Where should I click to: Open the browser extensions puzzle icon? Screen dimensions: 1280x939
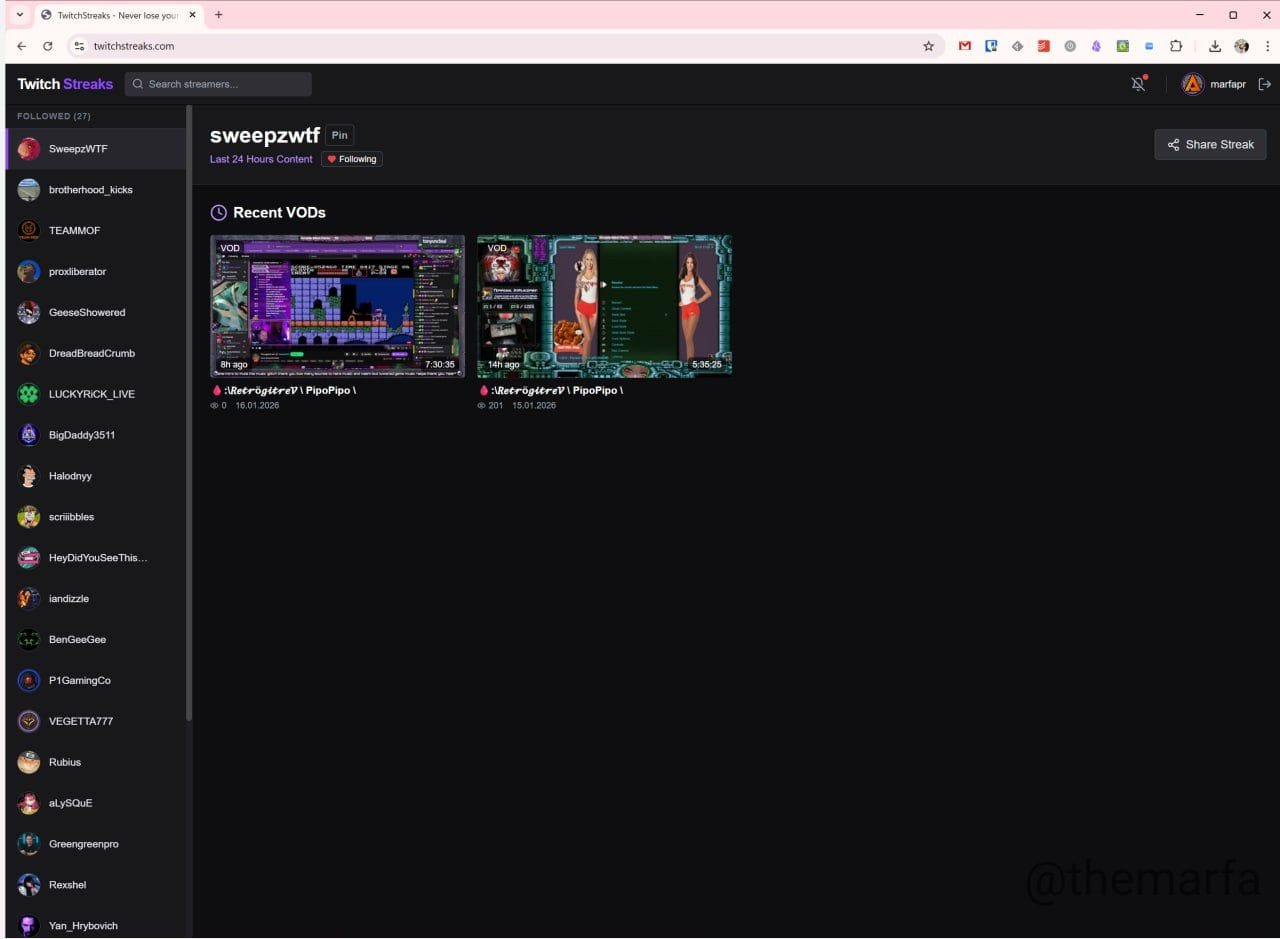click(x=1176, y=46)
